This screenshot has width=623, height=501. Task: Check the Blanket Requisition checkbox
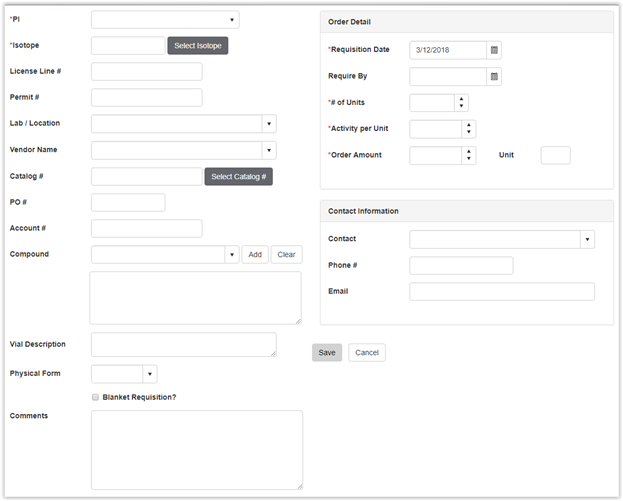95,397
